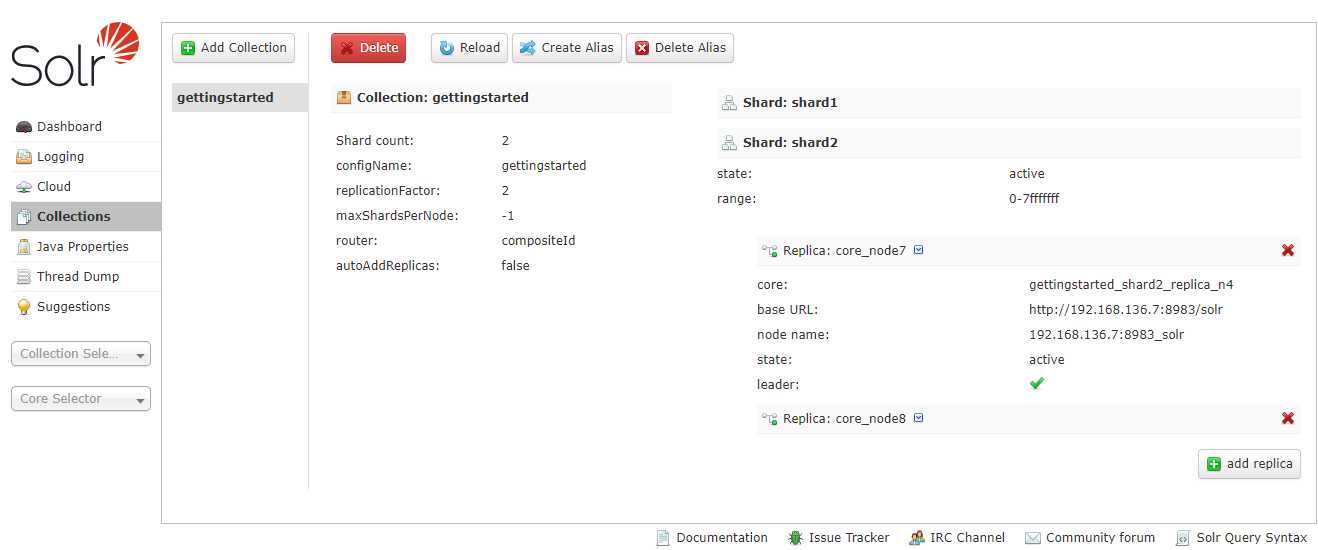
Task: Click the Java Properties jar icon
Action: tap(24, 247)
